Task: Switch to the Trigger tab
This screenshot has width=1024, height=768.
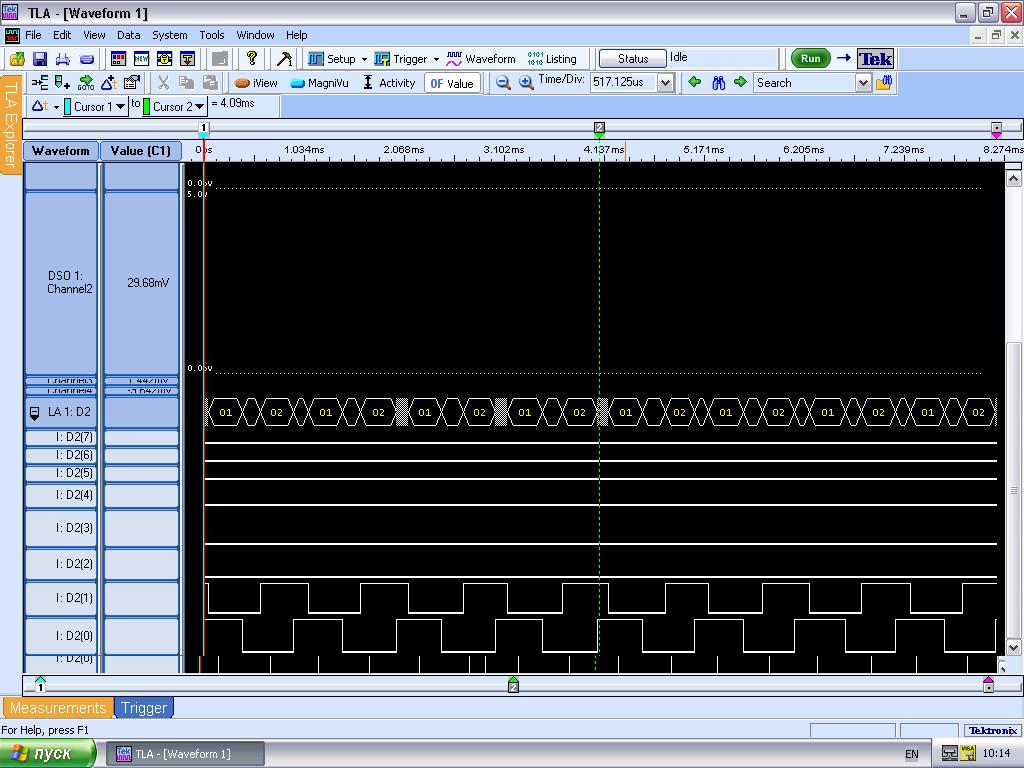Action: tap(144, 708)
